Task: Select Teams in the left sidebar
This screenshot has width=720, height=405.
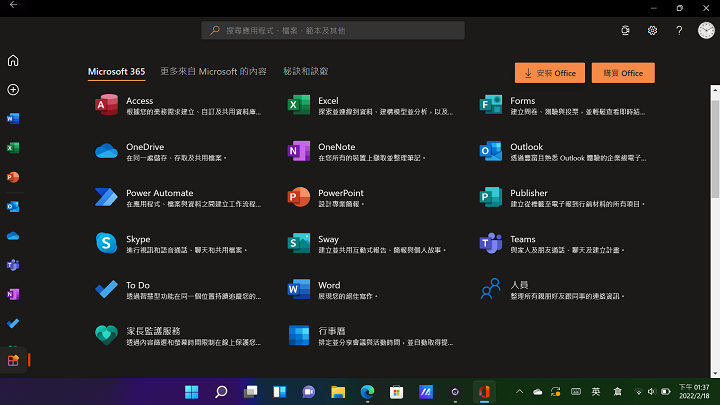Action: 13,265
